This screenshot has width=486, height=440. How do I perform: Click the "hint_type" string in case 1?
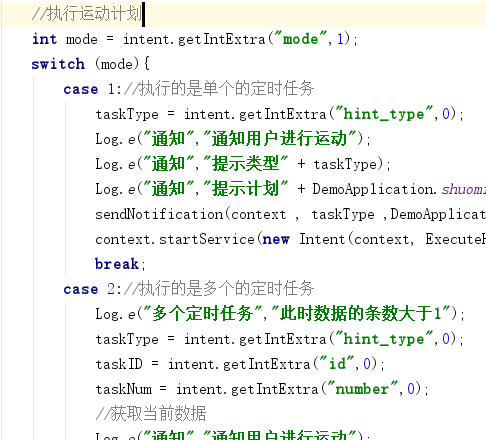(x=383, y=114)
